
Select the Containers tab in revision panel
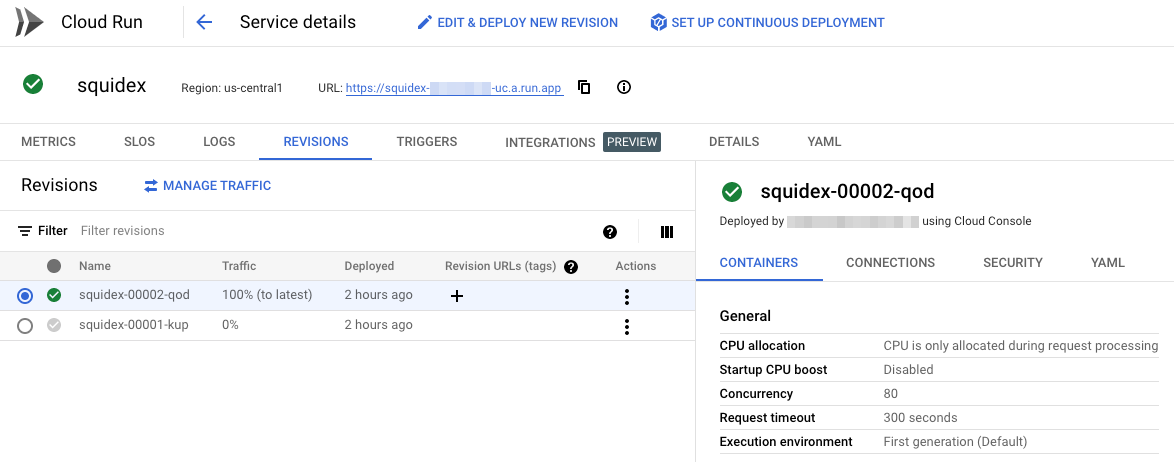[758, 263]
